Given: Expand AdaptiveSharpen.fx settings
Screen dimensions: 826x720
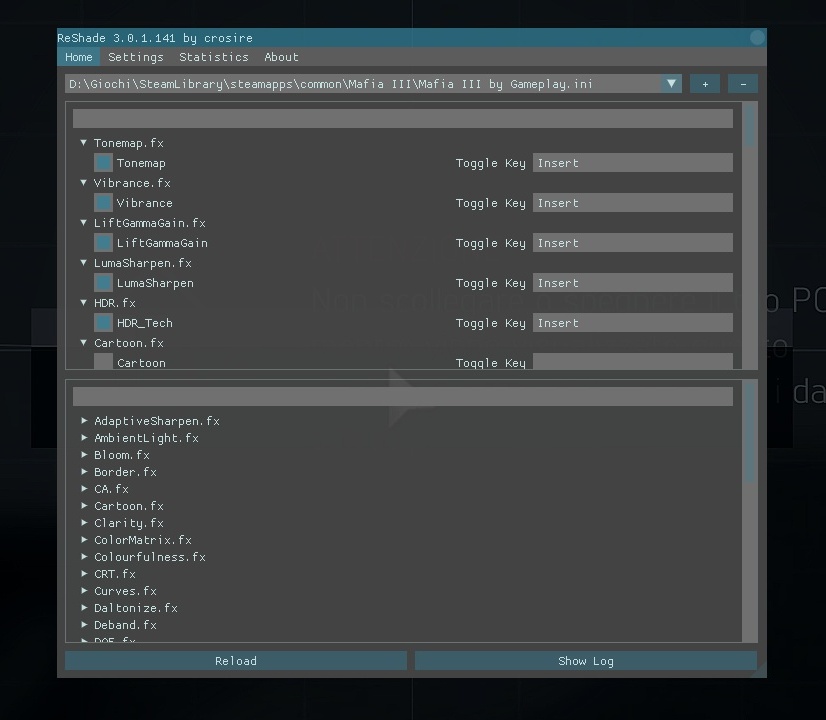Looking at the screenshot, I should [84, 421].
